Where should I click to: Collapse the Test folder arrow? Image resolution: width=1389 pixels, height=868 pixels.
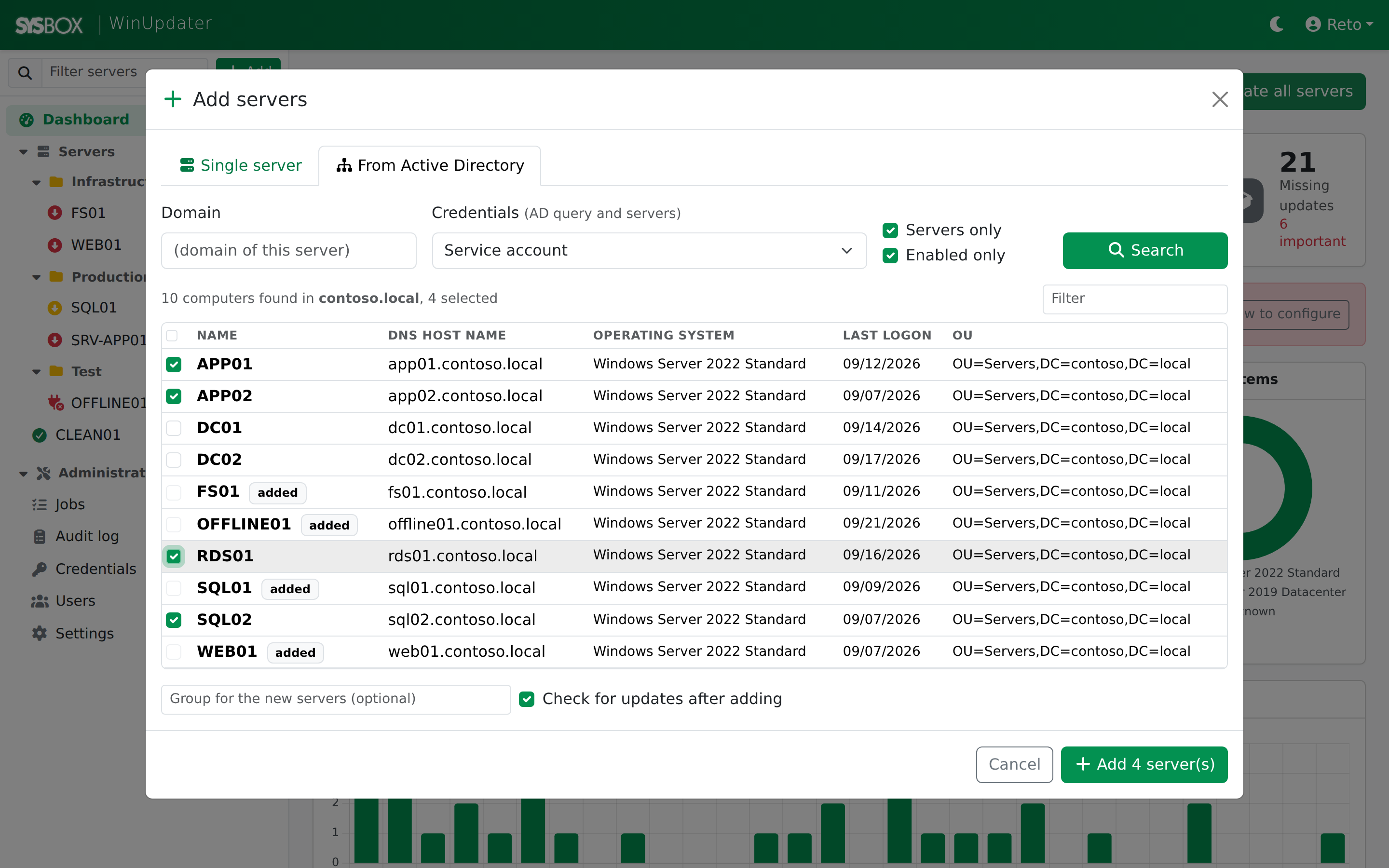point(37,372)
